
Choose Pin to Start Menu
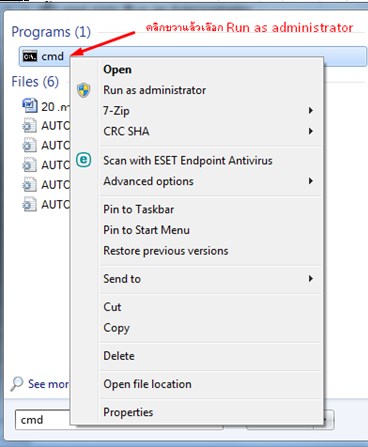pyautogui.click(x=146, y=230)
